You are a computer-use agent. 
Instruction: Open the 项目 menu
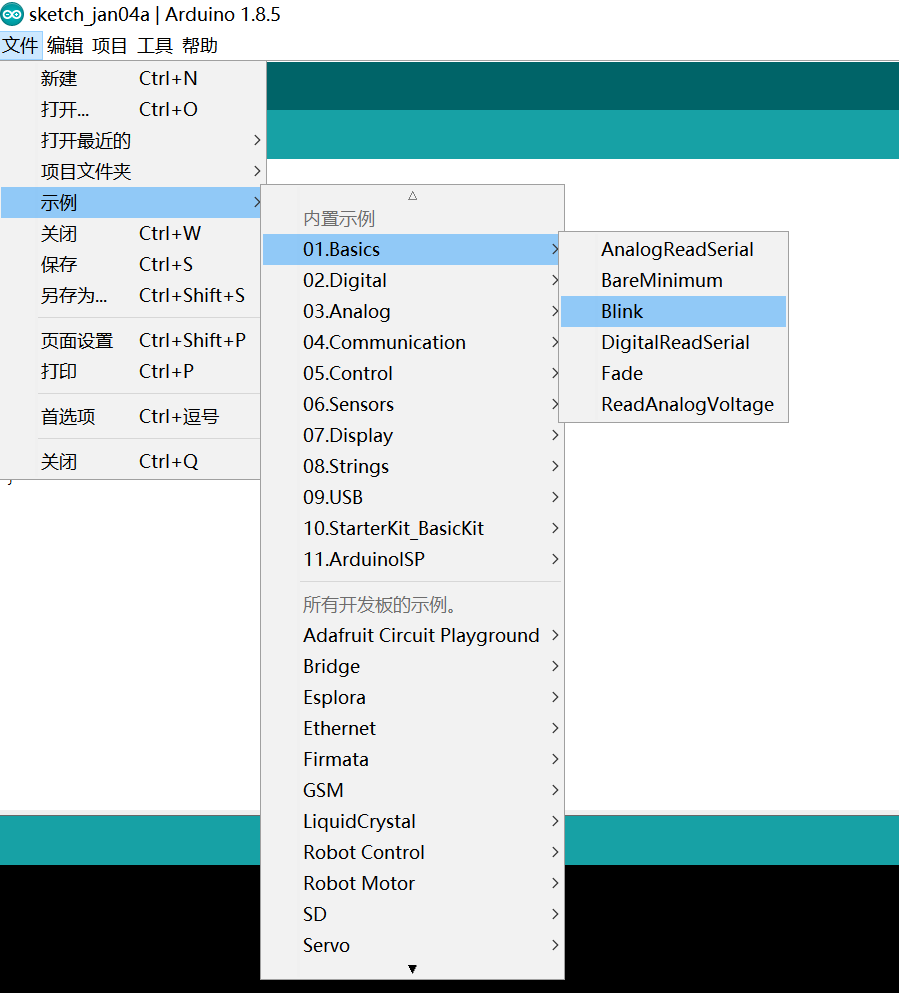click(x=110, y=46)
